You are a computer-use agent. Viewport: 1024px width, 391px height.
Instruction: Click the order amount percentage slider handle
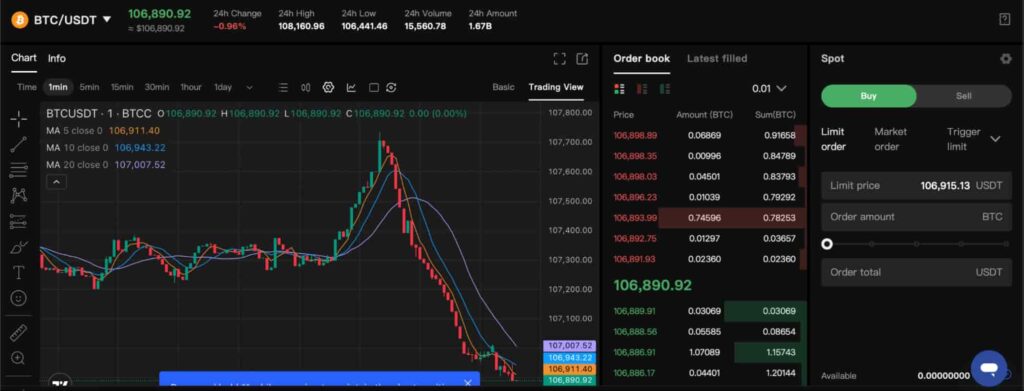(x=827, y=244)
